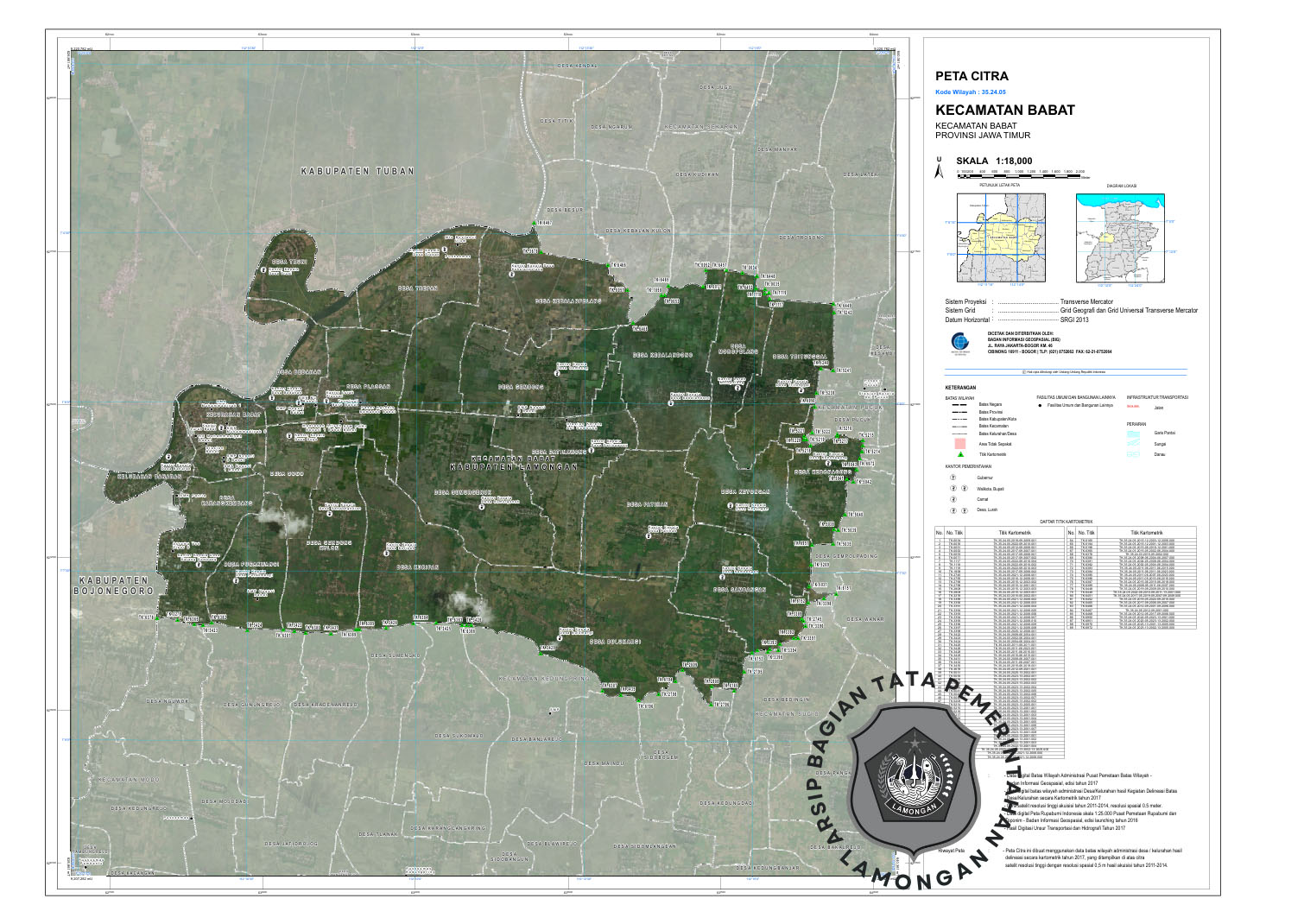Click the KECAMATAN BABAT bold title heading
The image size is (1304, 924).
tap(1004, 111)
